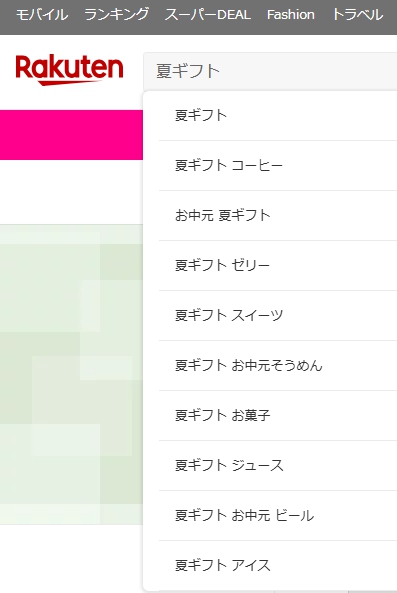Open the モバイル menu link
The height and width of the screenshot is (593, 397).
point(42,15)
